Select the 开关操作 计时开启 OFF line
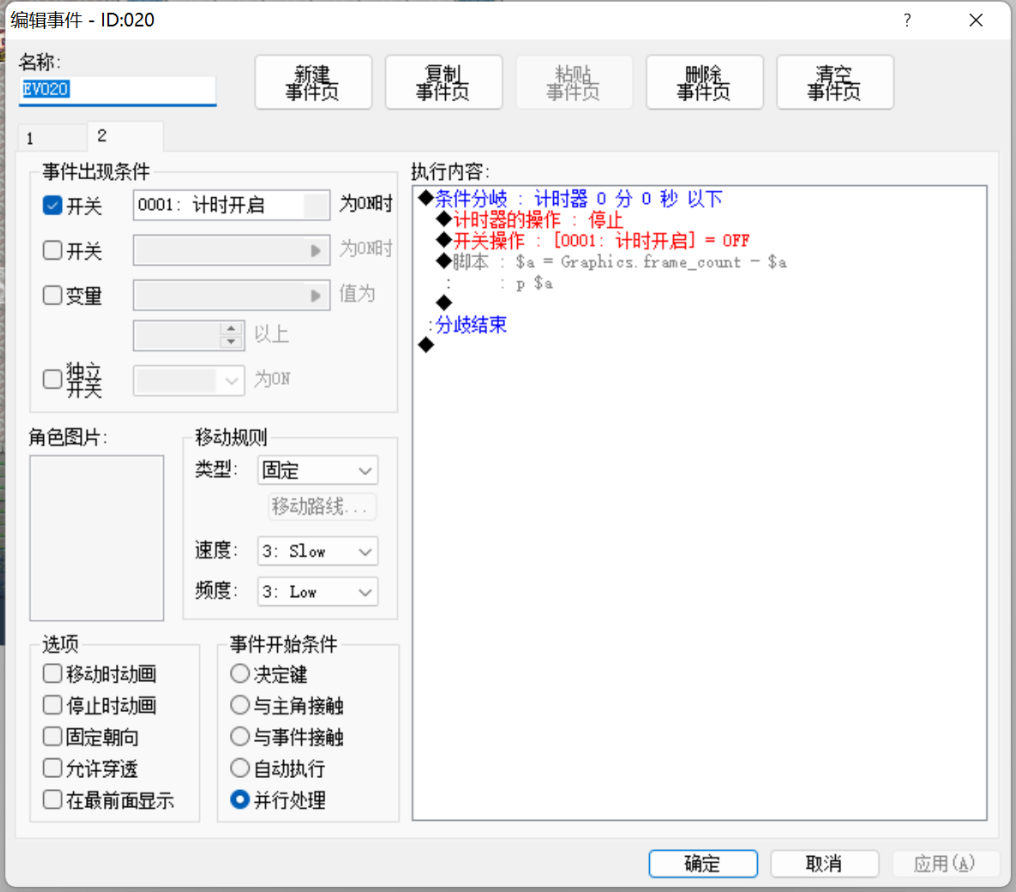Screen dimensions: 1016x892 click(594, 241)
